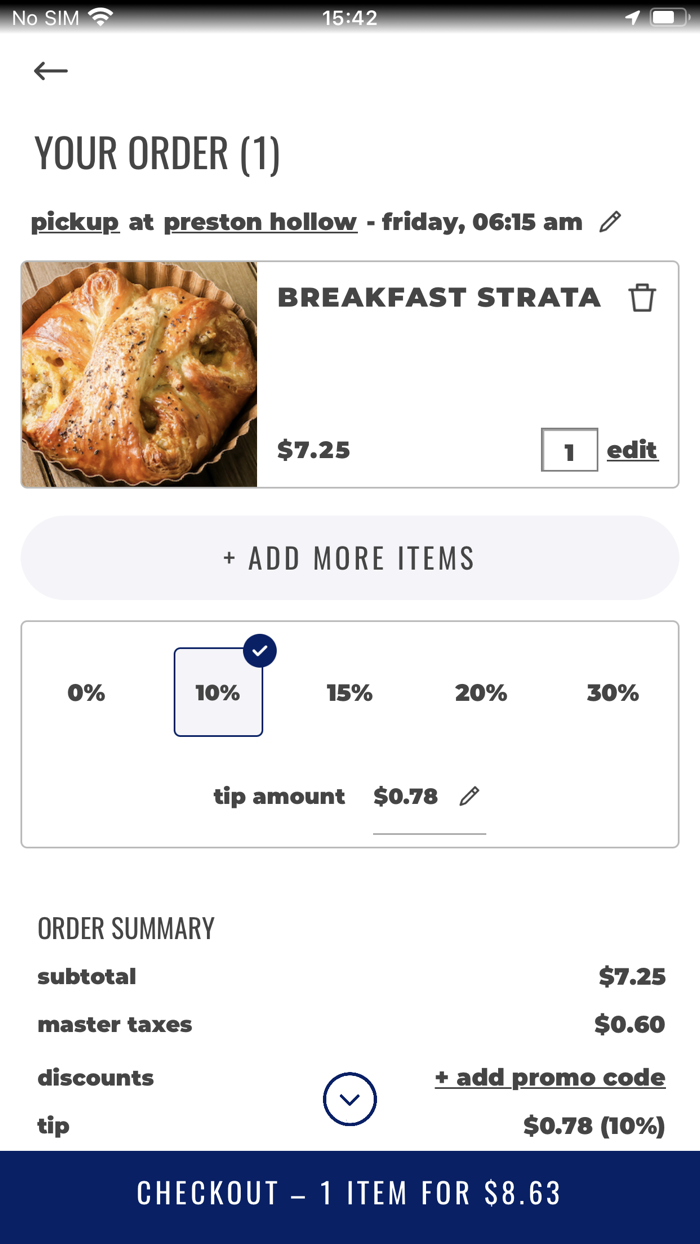Select the 0% tip option
The image size is (700, 1244).
86,693
